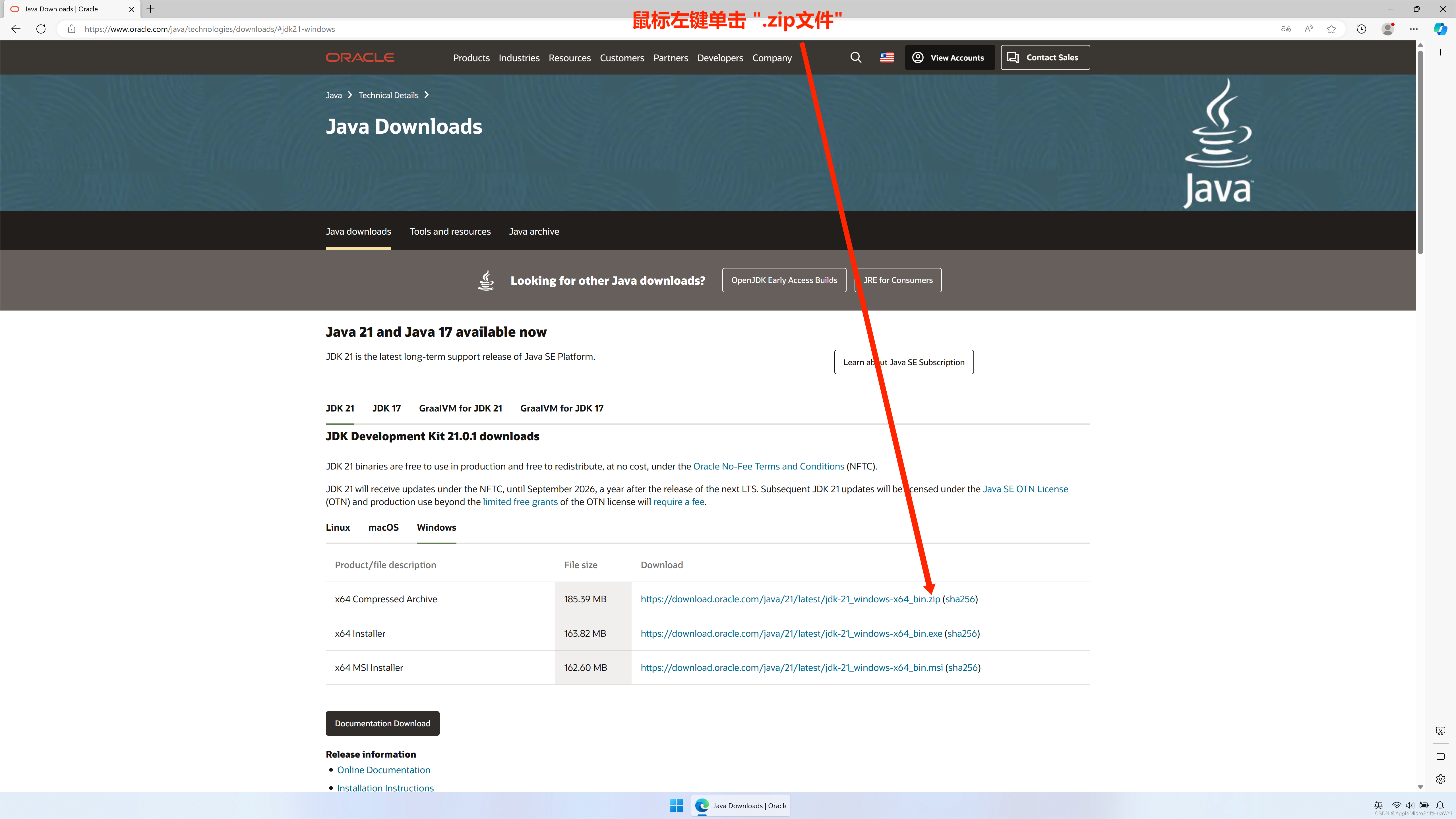Open notifications bell in taskbar
The width and height of the screenshot is (1456, 819).
click(1440, 805)
